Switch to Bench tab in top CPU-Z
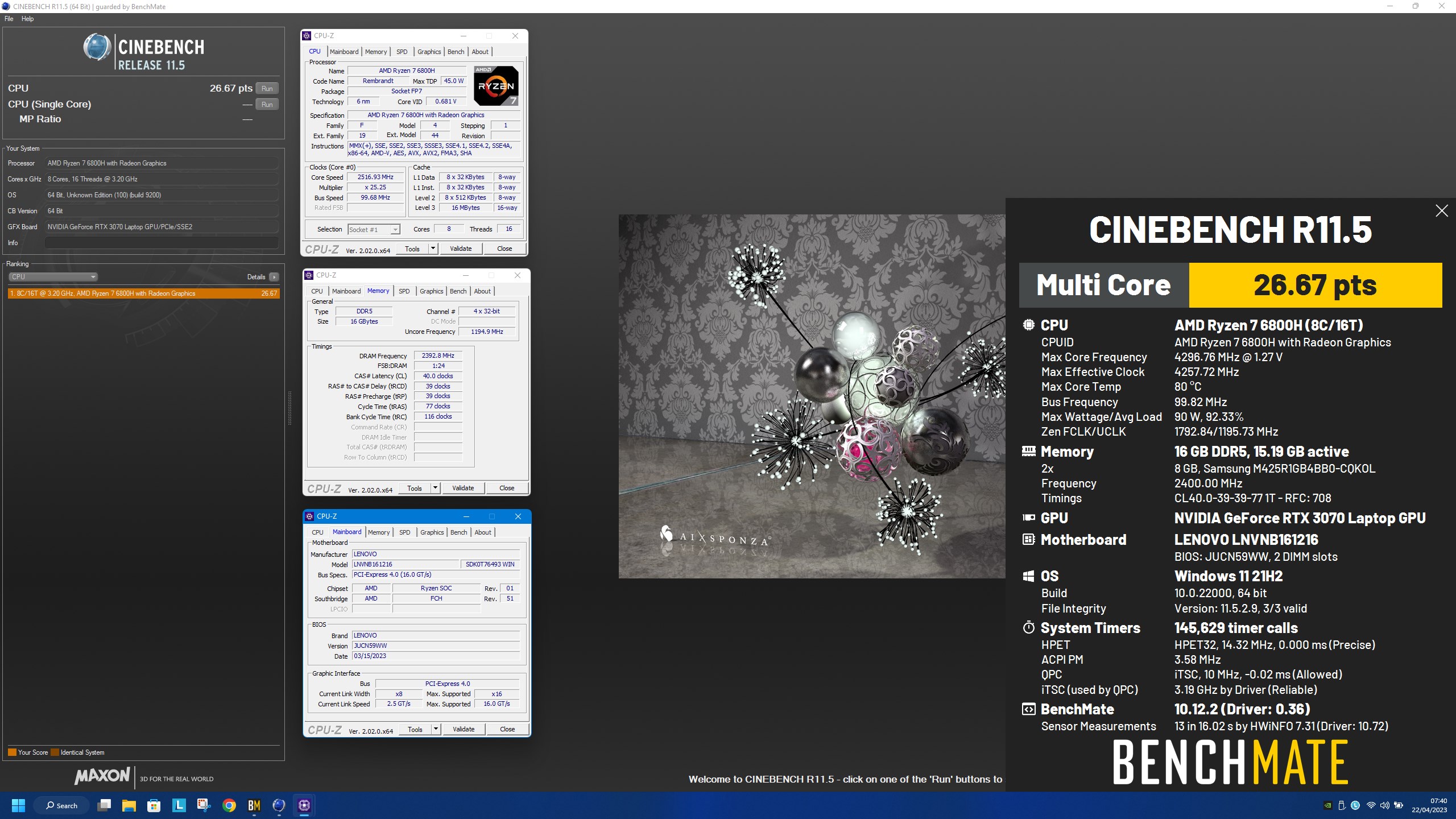 [456, 52]
